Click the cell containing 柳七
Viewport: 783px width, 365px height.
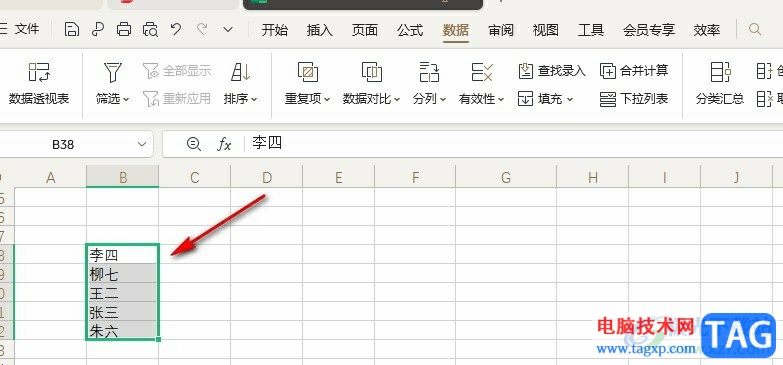[123, 274]
